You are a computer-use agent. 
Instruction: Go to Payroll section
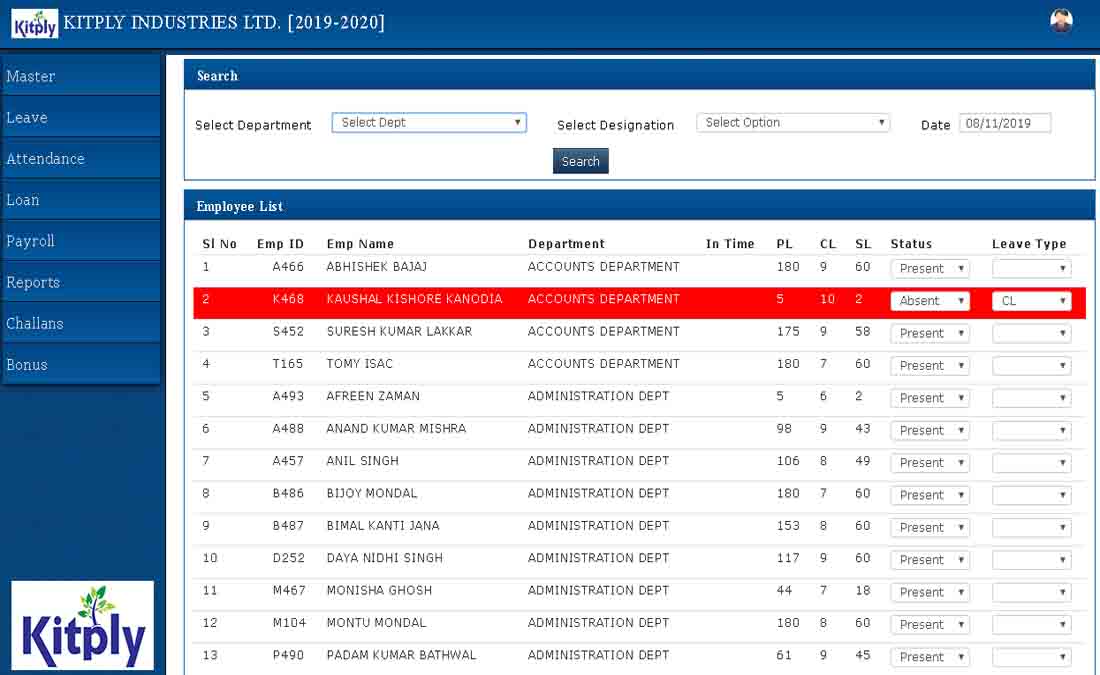click(x=80, y=241)
